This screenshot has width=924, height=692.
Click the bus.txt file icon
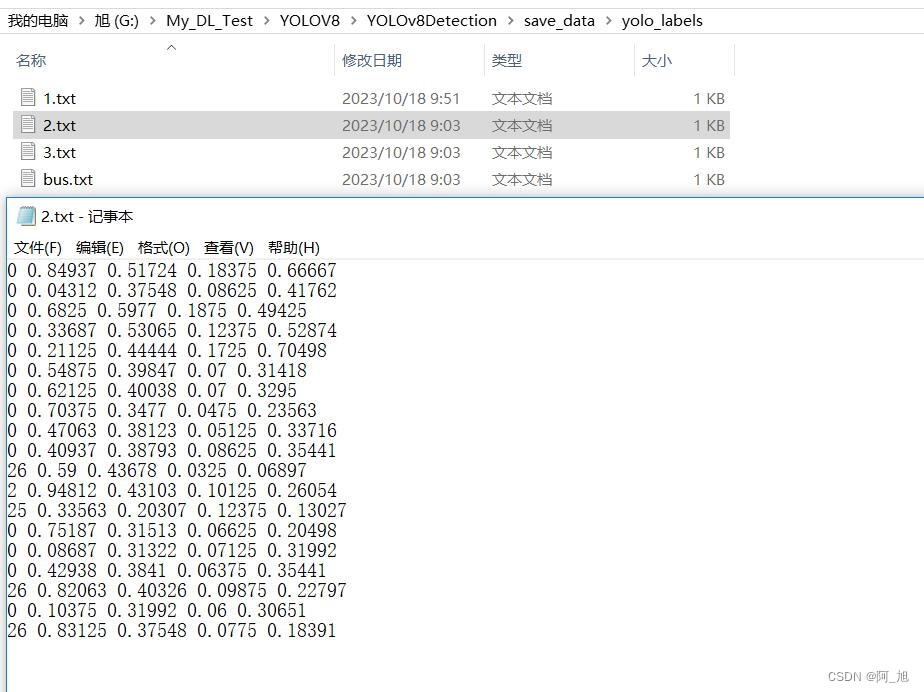[x=28, y=179]
